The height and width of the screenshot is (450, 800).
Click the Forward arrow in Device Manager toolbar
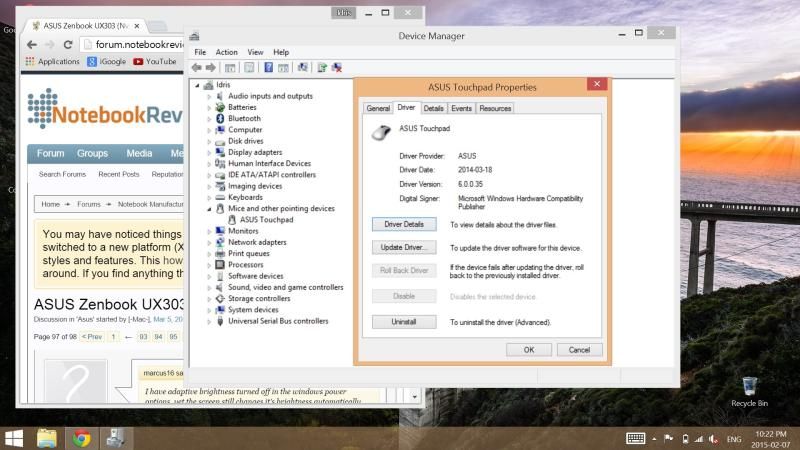click(x=211, y=67)
